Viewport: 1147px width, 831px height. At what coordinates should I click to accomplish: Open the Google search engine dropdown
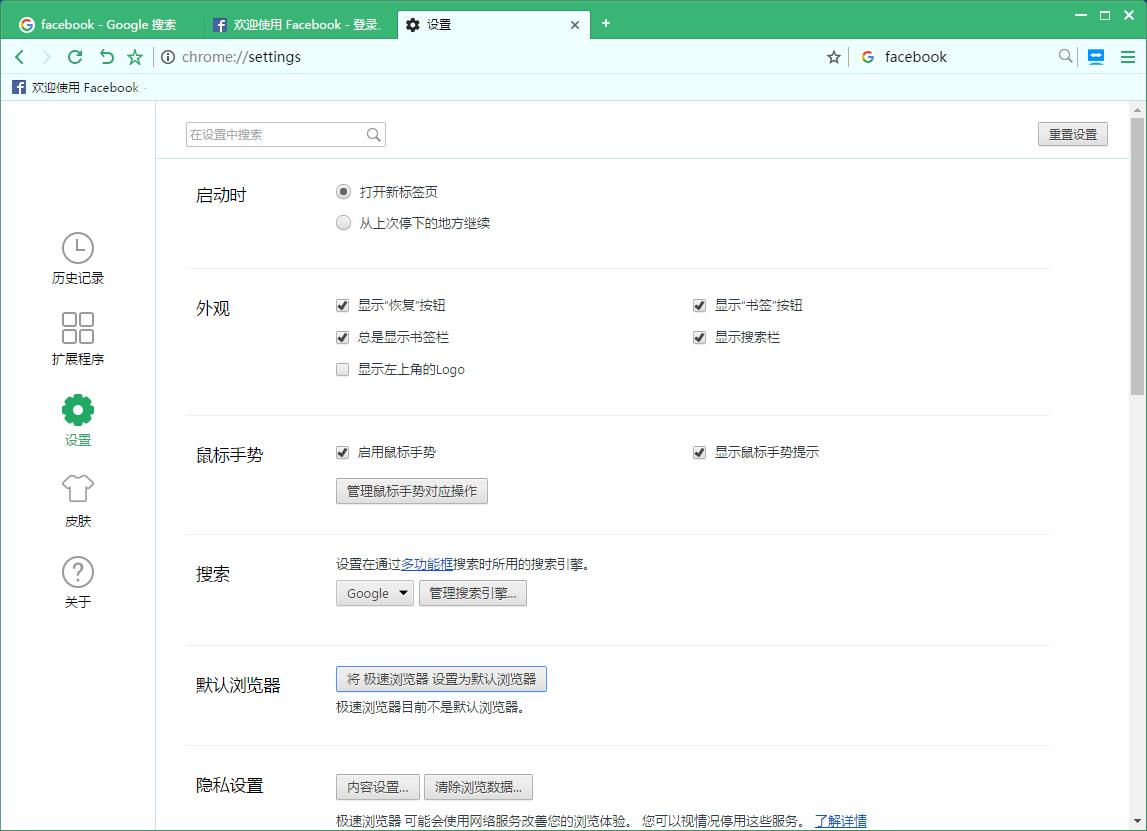(375, 593)
